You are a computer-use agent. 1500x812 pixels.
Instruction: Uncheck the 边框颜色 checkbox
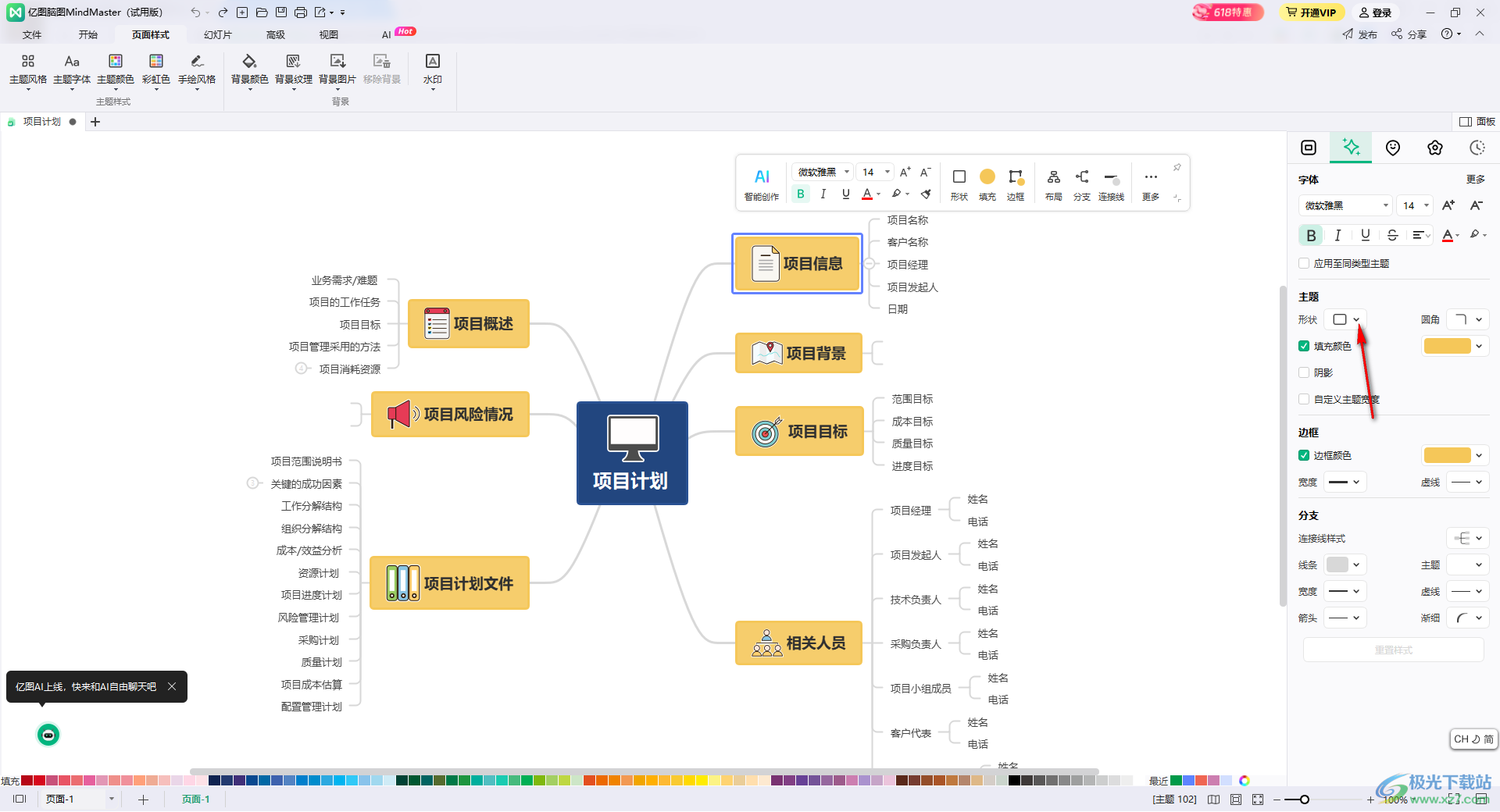(1304, 455)
